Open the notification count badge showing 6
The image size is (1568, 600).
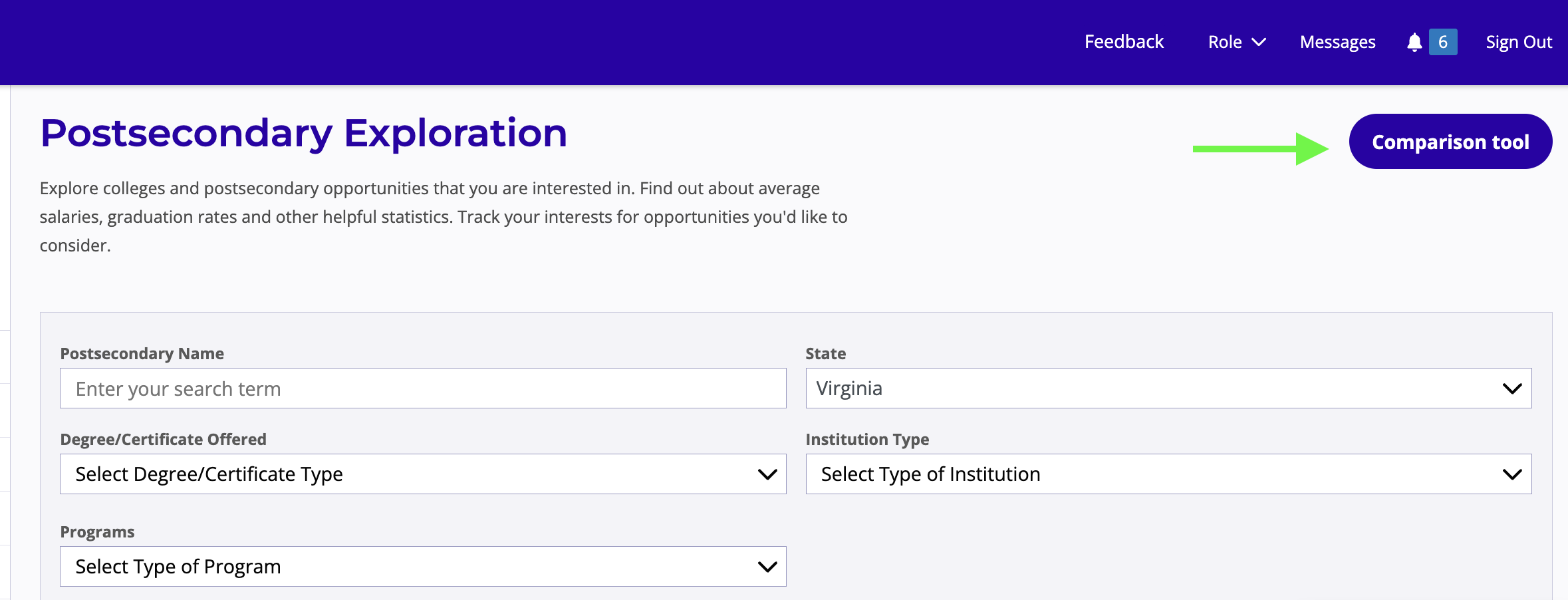pos(1443,43)
